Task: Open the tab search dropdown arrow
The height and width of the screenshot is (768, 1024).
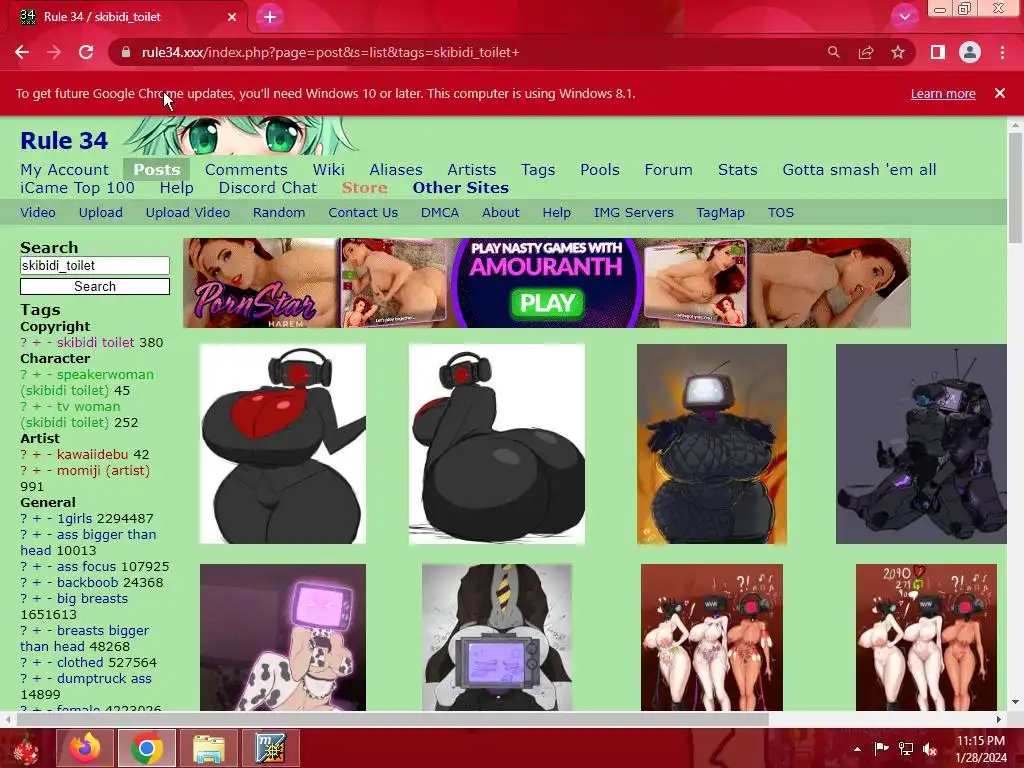Action: click(904, 17)
